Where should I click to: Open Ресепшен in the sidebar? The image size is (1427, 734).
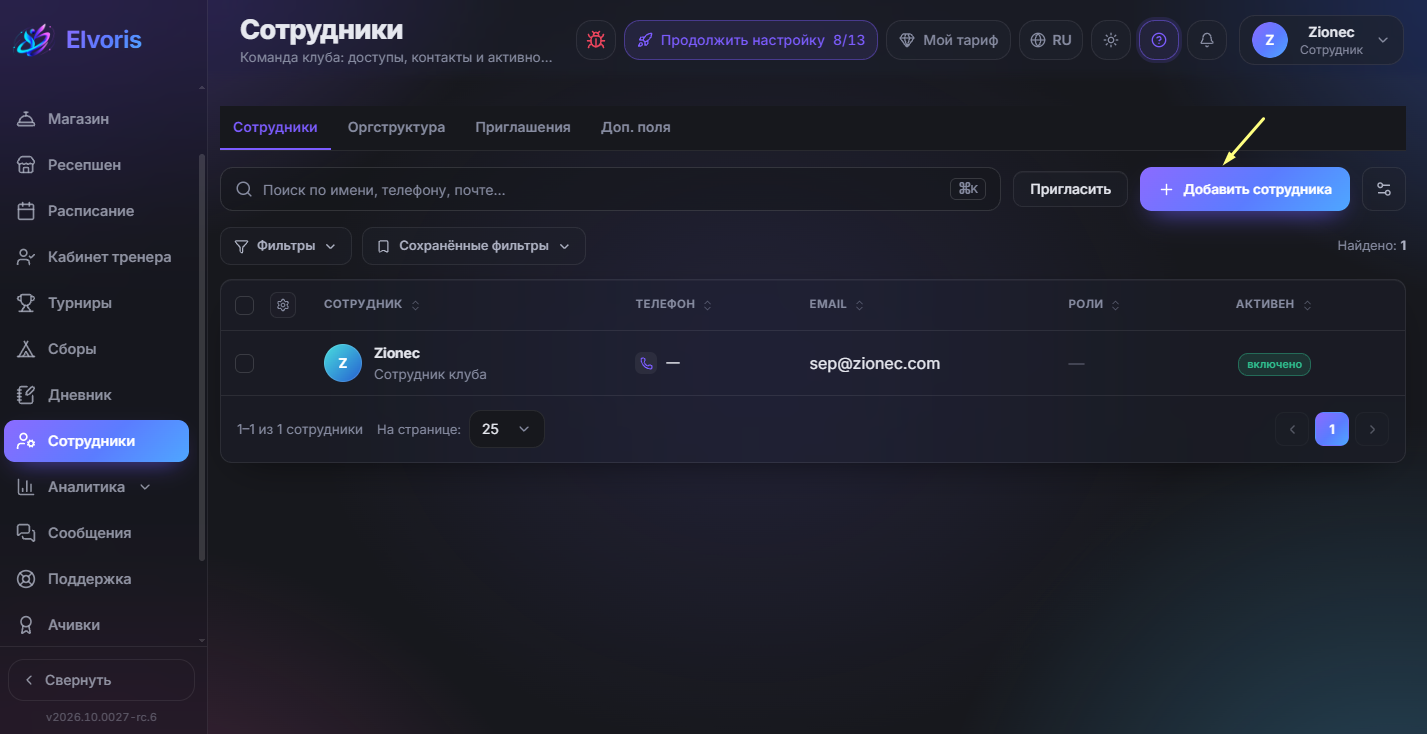click(96, 165)
